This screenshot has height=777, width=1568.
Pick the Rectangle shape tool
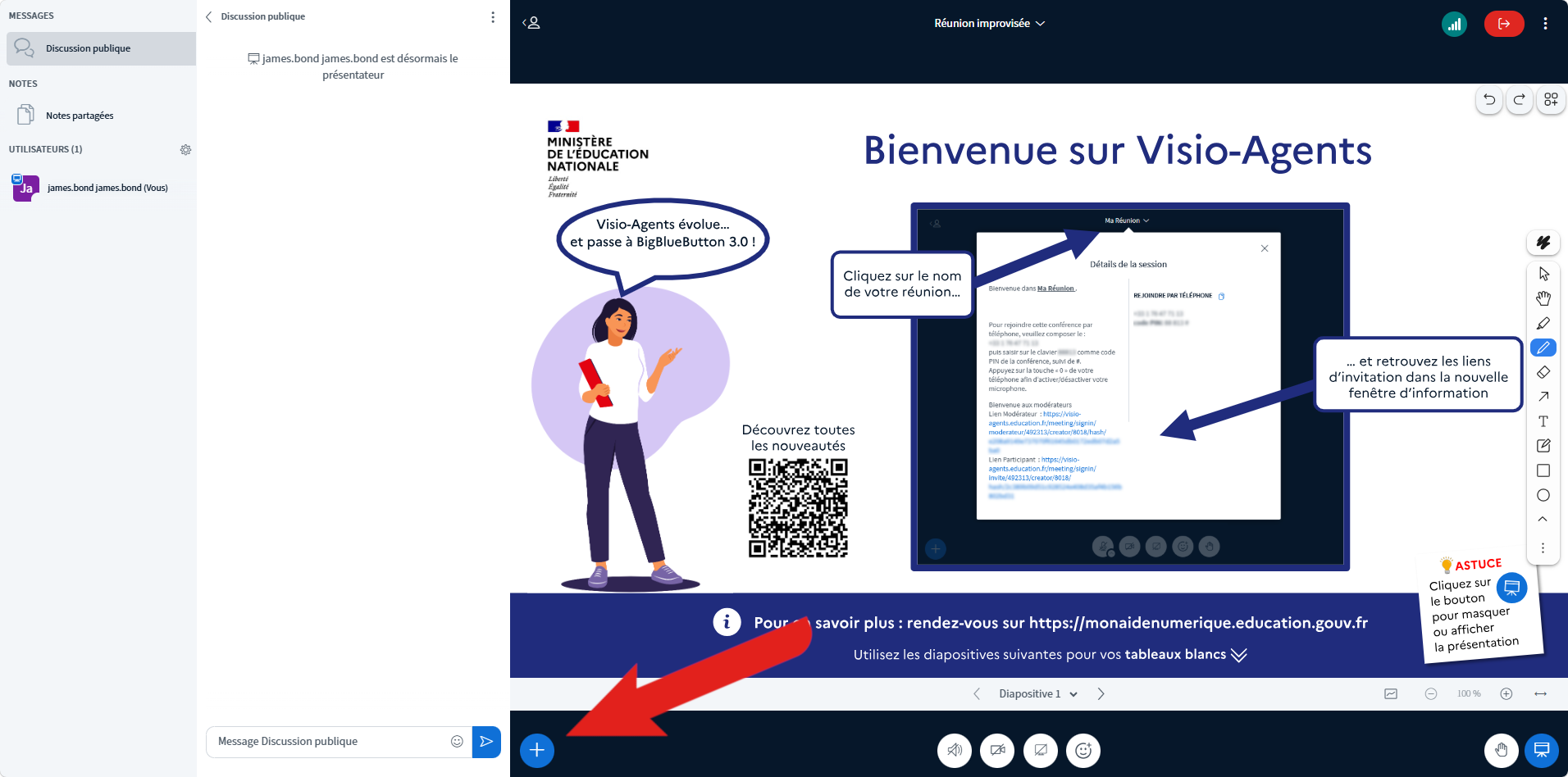click(1543, 470)
